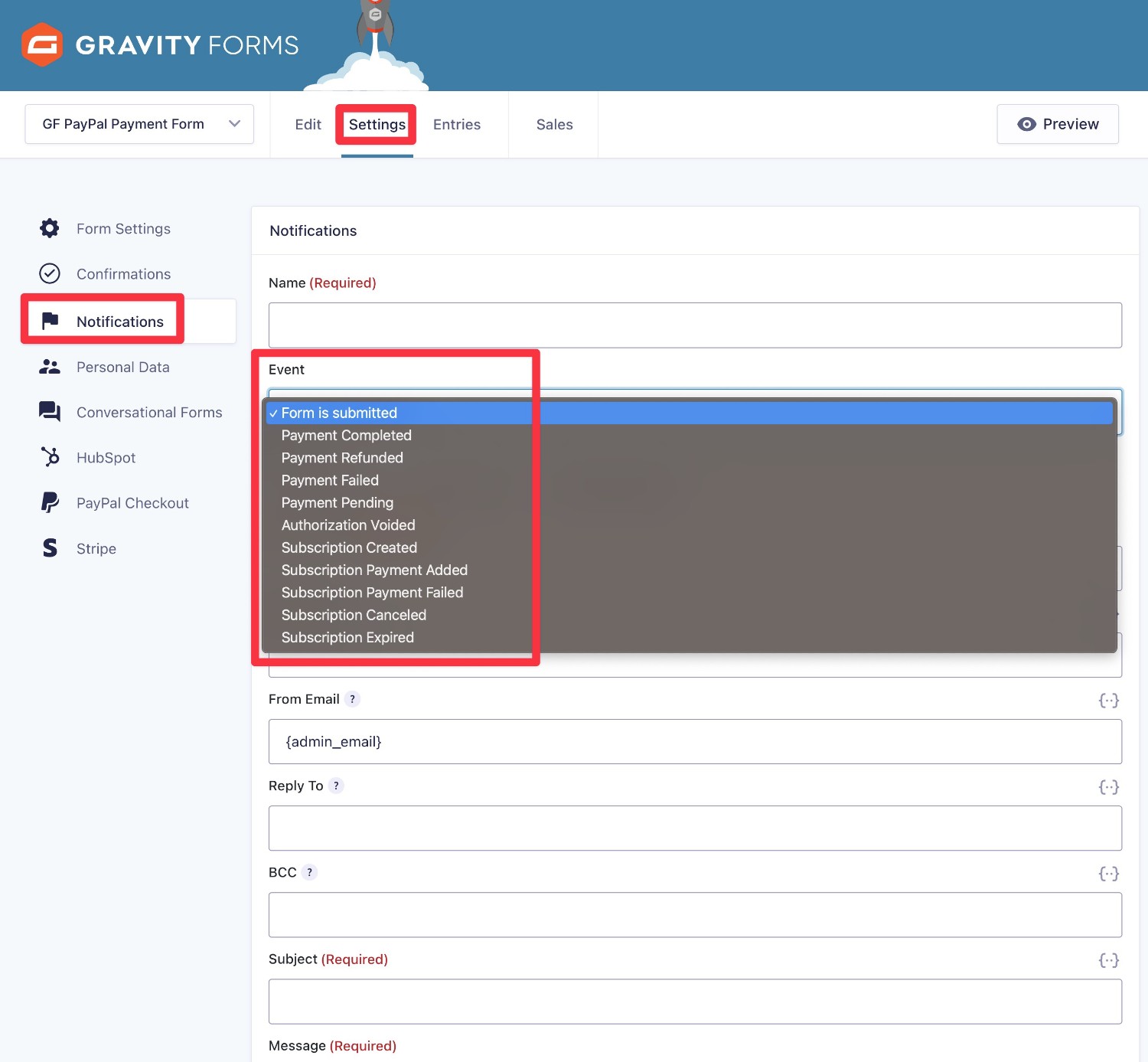Screen dimensions: 1148x1062
Task: Open Reply To help tooltip icon
Action: 336,786
